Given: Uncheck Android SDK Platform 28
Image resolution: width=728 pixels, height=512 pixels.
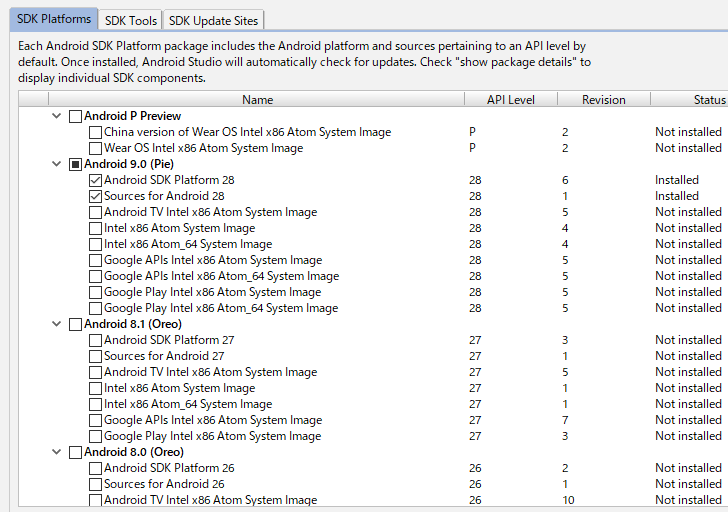Looking at the screenshot, I should pos(95,180).
